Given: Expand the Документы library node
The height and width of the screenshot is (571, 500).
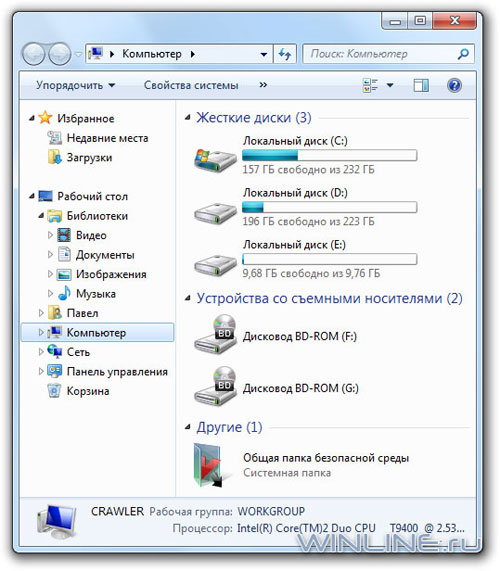Looking at the screenshot, I should 50,255.
